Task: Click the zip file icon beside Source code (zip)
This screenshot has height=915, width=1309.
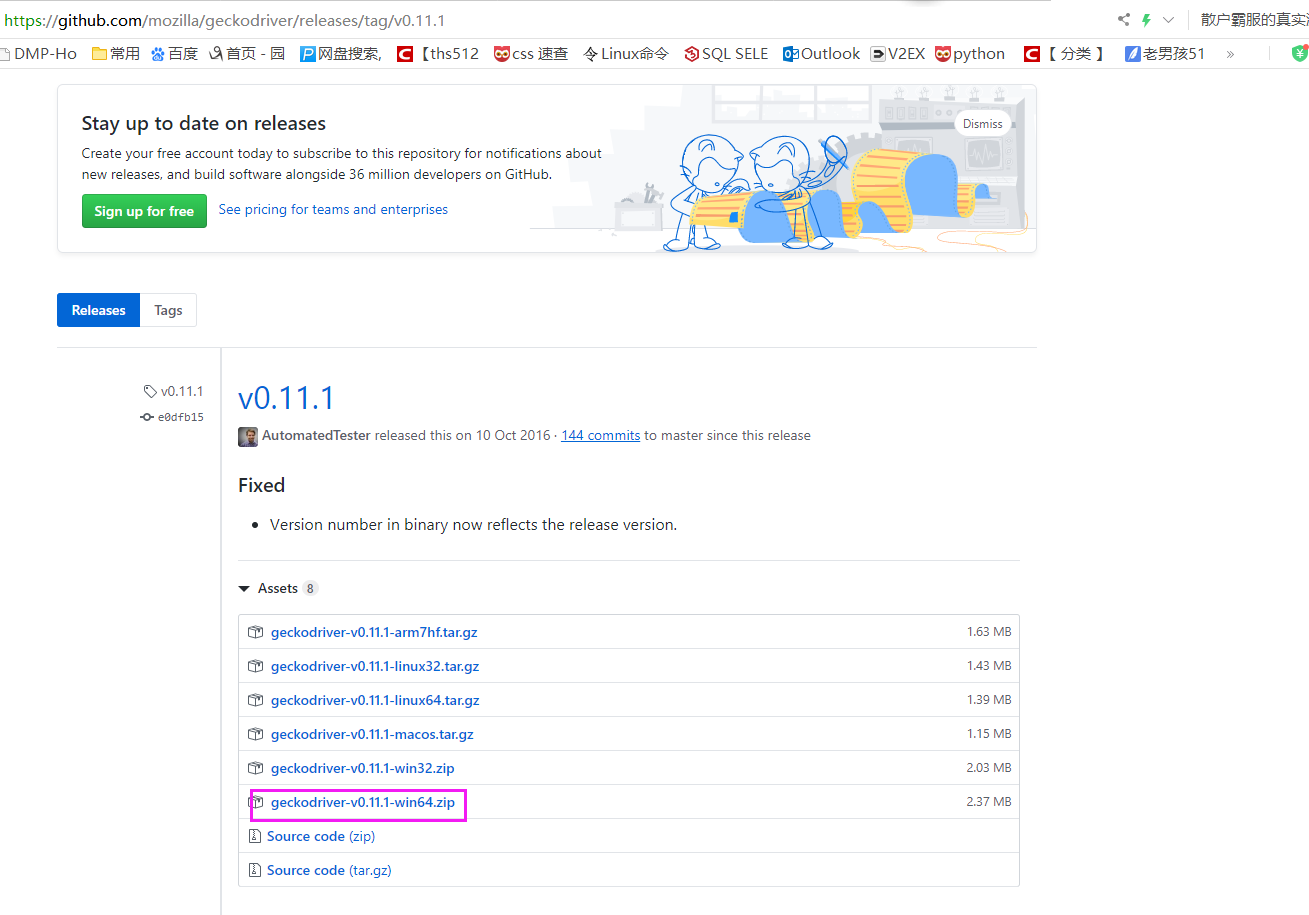Action: [x=254, y=836]
